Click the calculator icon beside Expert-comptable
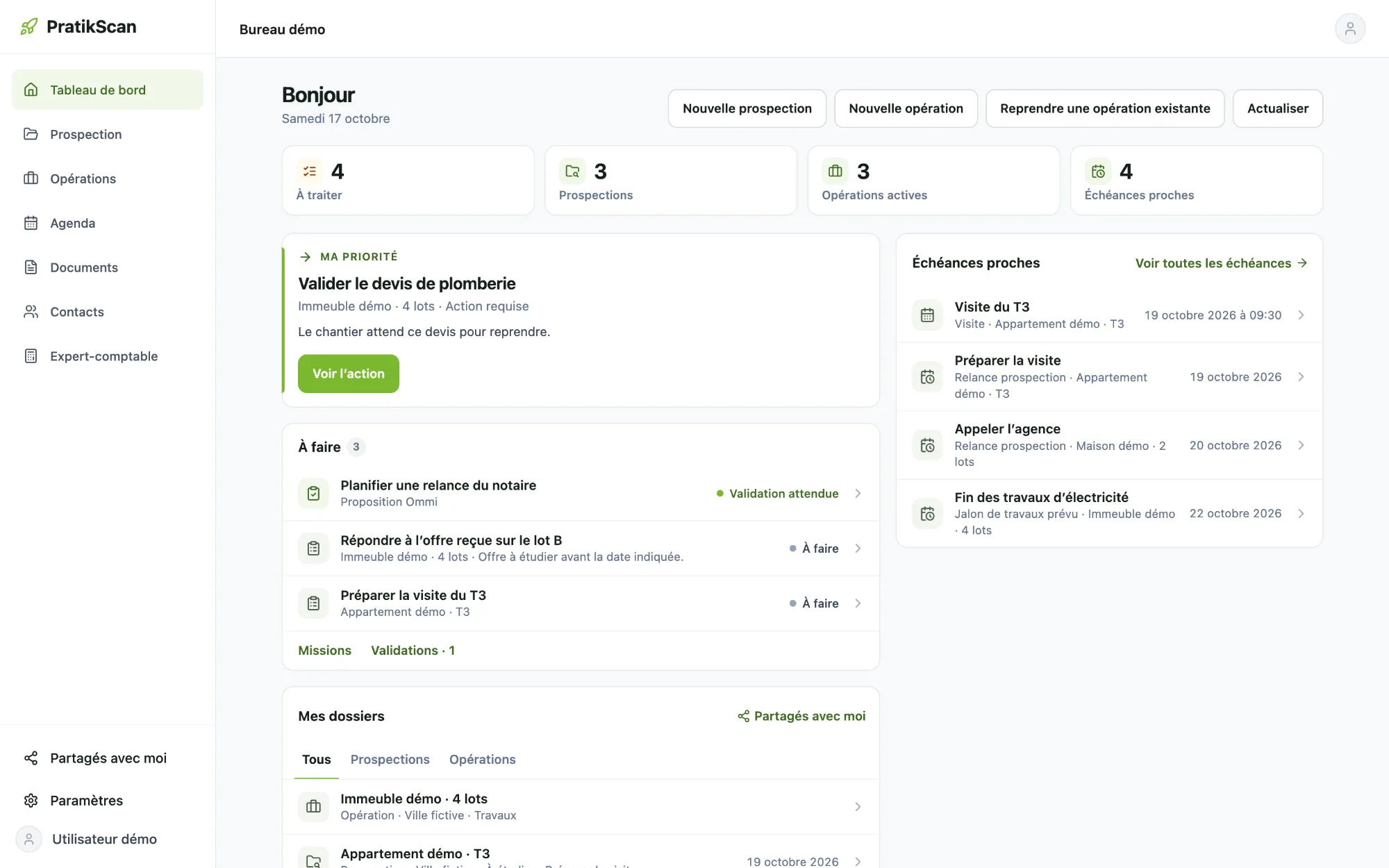This screenshot has width=1389, height=868. pyautogui.click(x=31, y=356)
